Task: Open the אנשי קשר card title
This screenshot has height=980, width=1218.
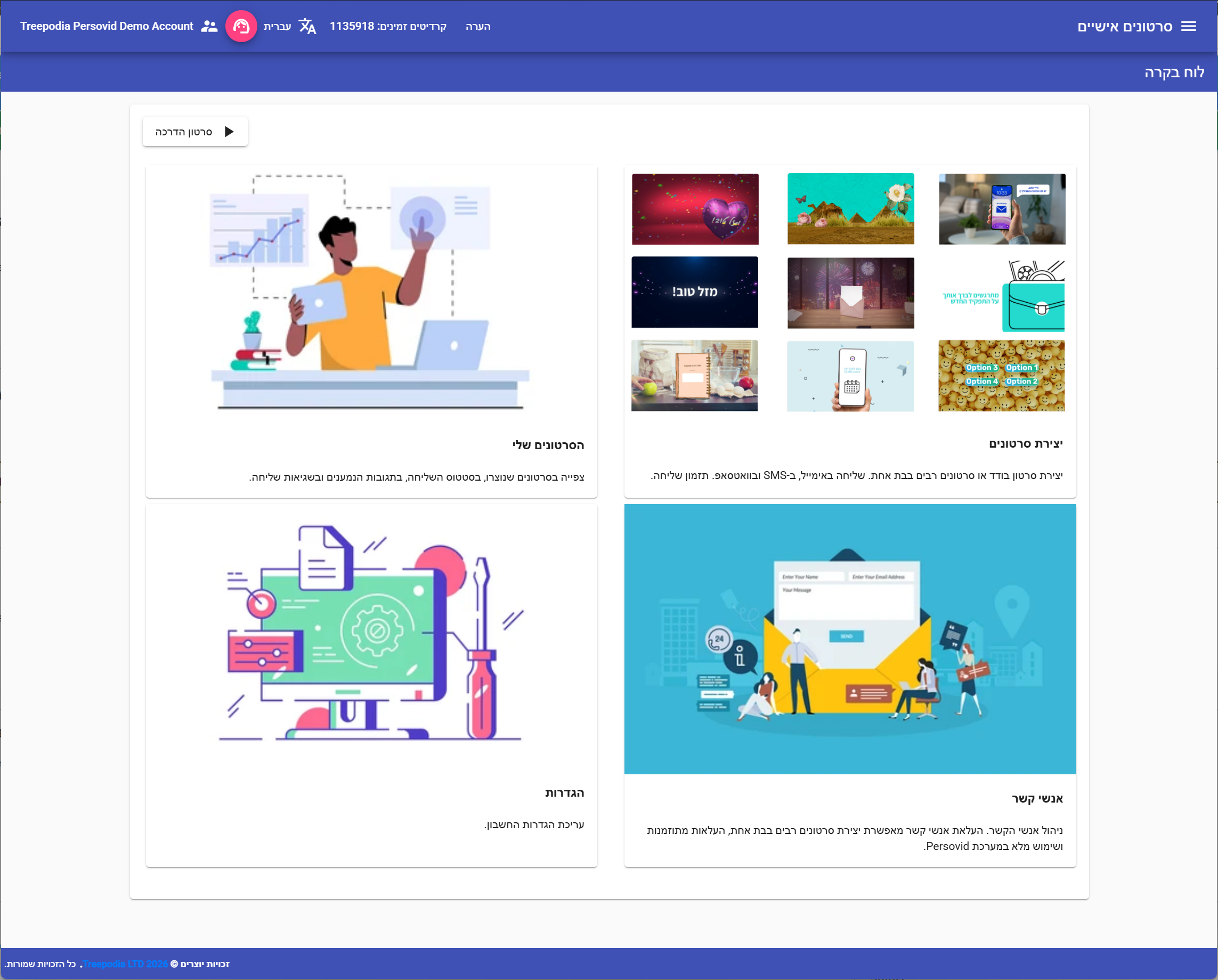Action: [x=1037, y=799]
